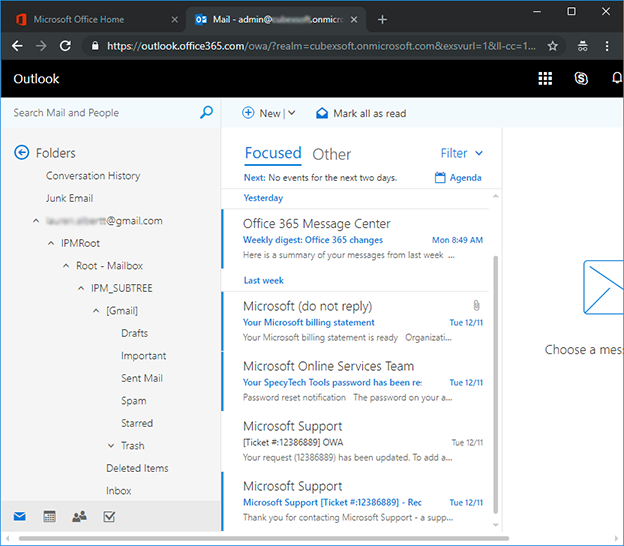Open 'Your Microsoft billing statement' email

pyautogui.click(x=356, y=322)
